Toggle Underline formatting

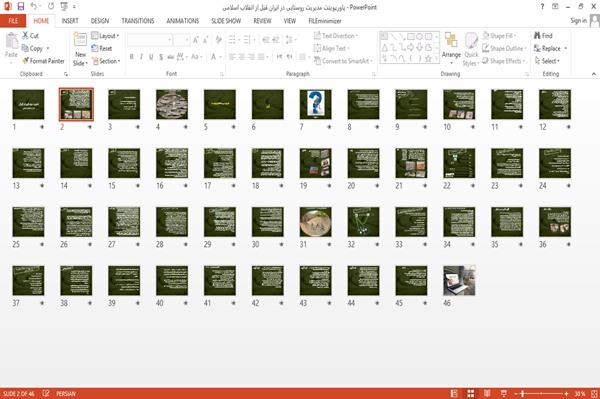[151, 57]
